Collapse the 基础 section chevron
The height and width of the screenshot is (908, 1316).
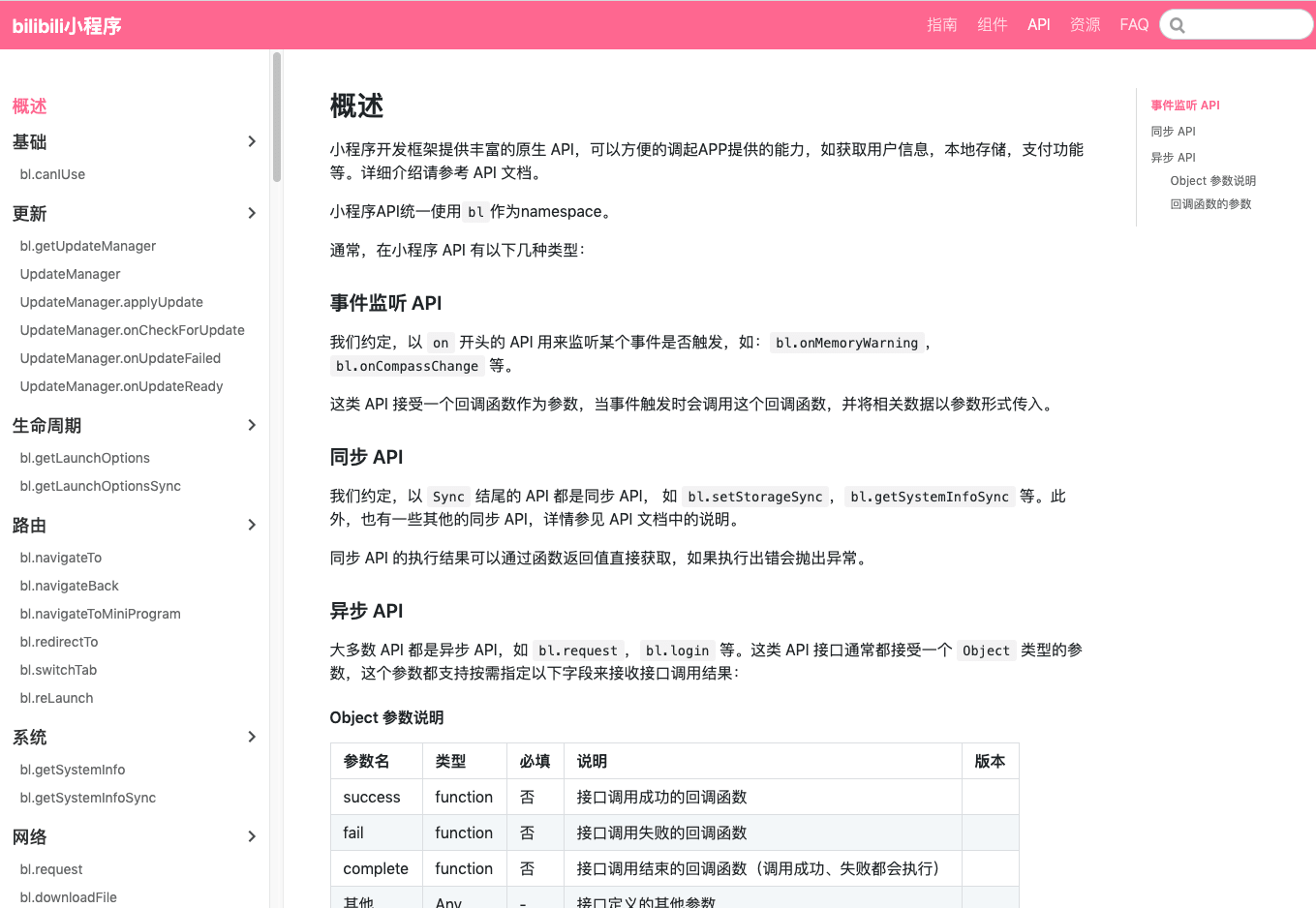click(252, 141)
